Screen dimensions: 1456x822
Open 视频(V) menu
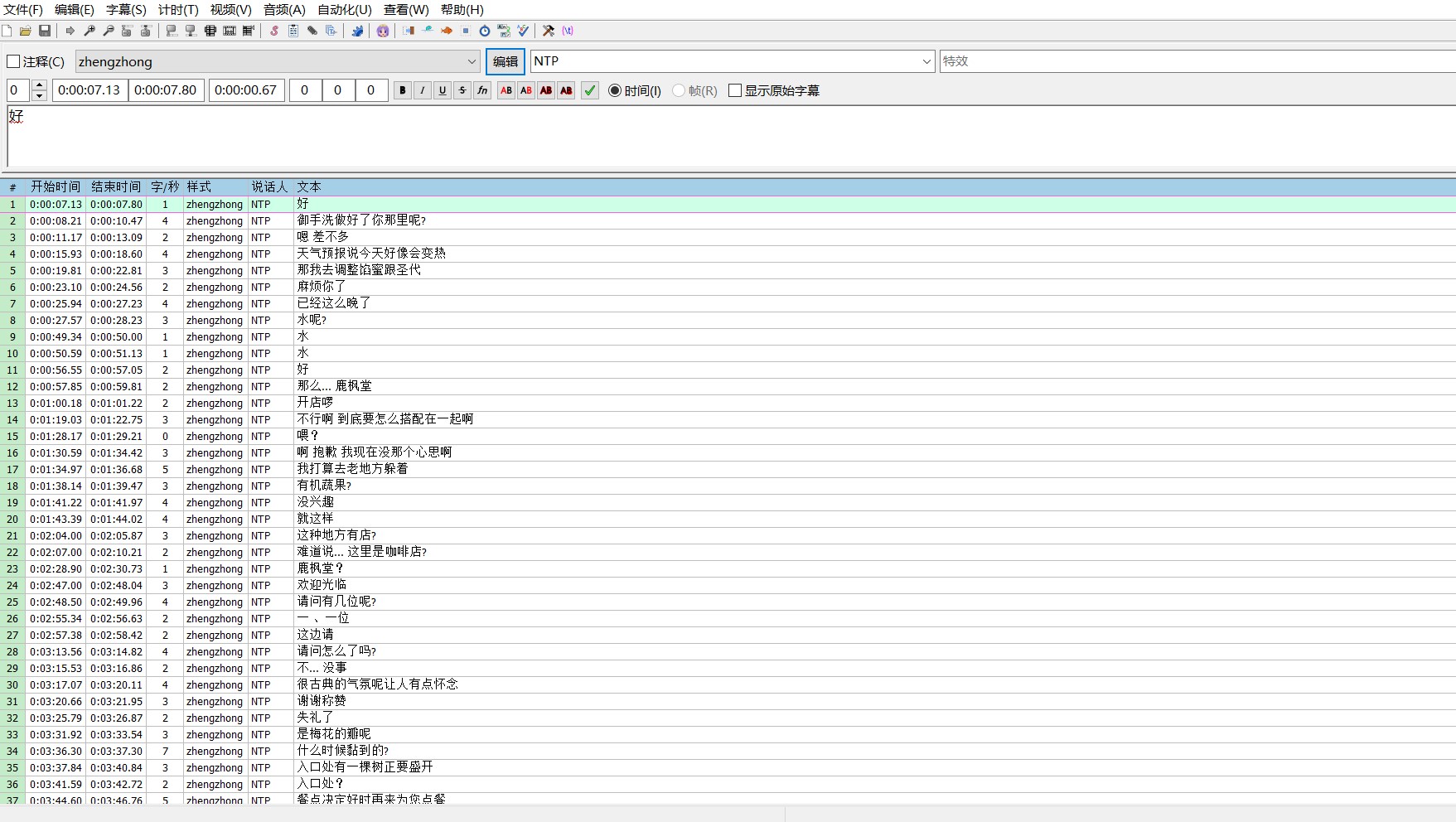[x=230, y=10]
